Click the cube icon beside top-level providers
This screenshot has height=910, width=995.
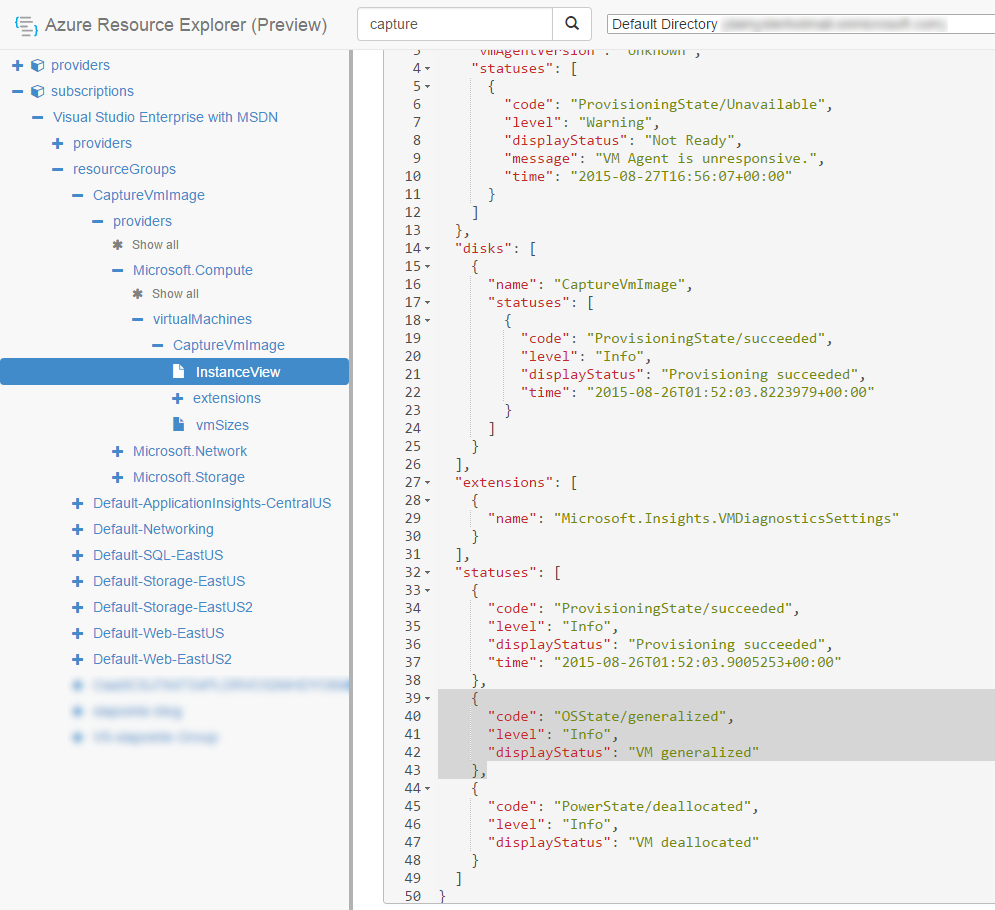pyautogui.click(x=38, y=65)
